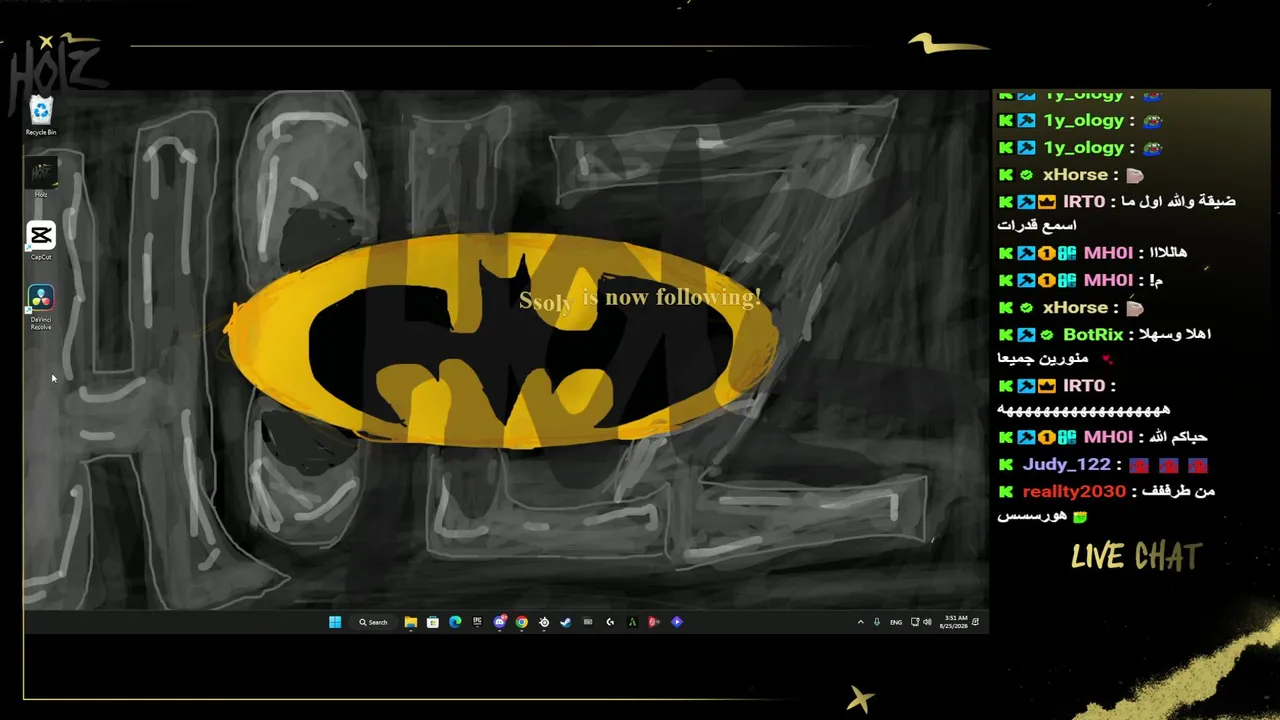The height and width of the screenshot is (720, 1280).
Task: Open Microsoft Store from the taskbar
Action: tap(433, 622)
